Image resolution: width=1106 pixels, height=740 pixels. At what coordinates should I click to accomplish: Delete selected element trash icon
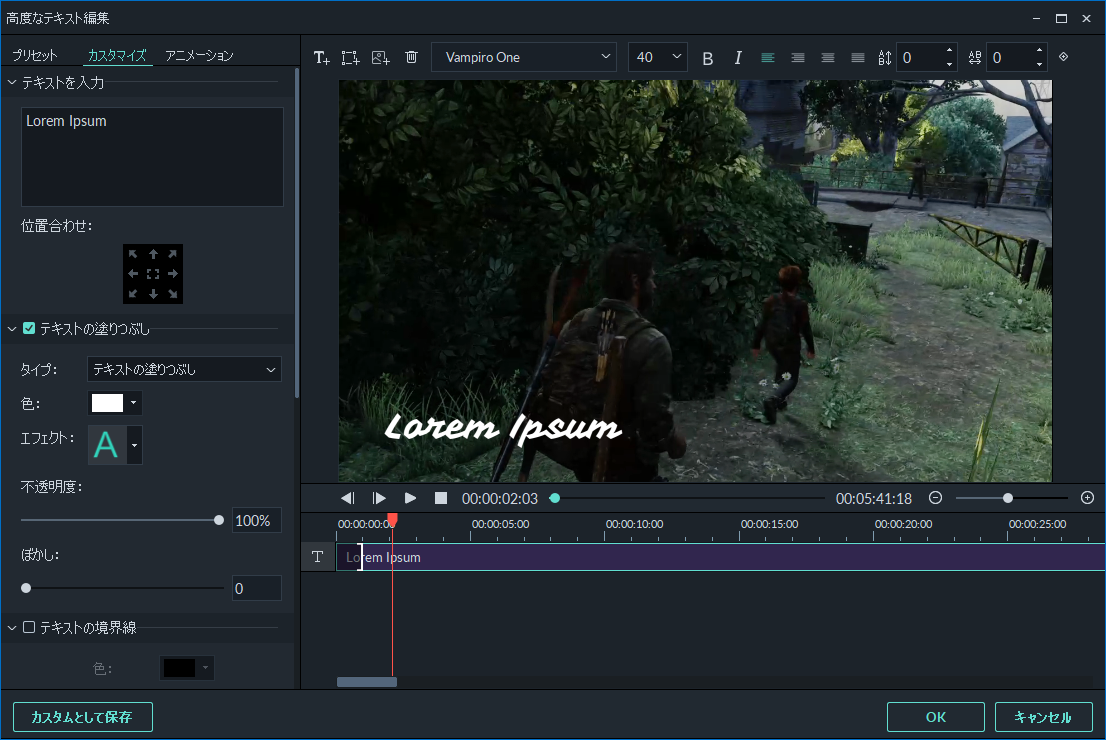pos(411,58)
